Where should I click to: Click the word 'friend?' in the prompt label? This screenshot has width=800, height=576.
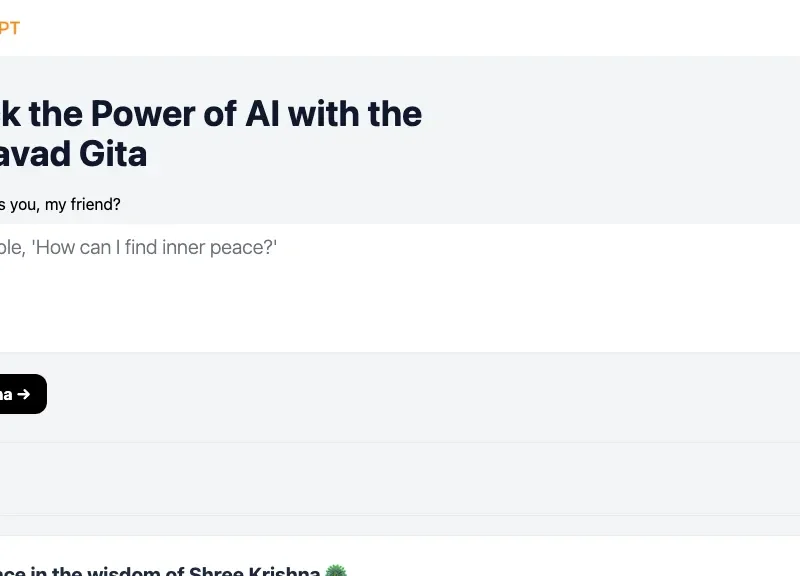95,205
